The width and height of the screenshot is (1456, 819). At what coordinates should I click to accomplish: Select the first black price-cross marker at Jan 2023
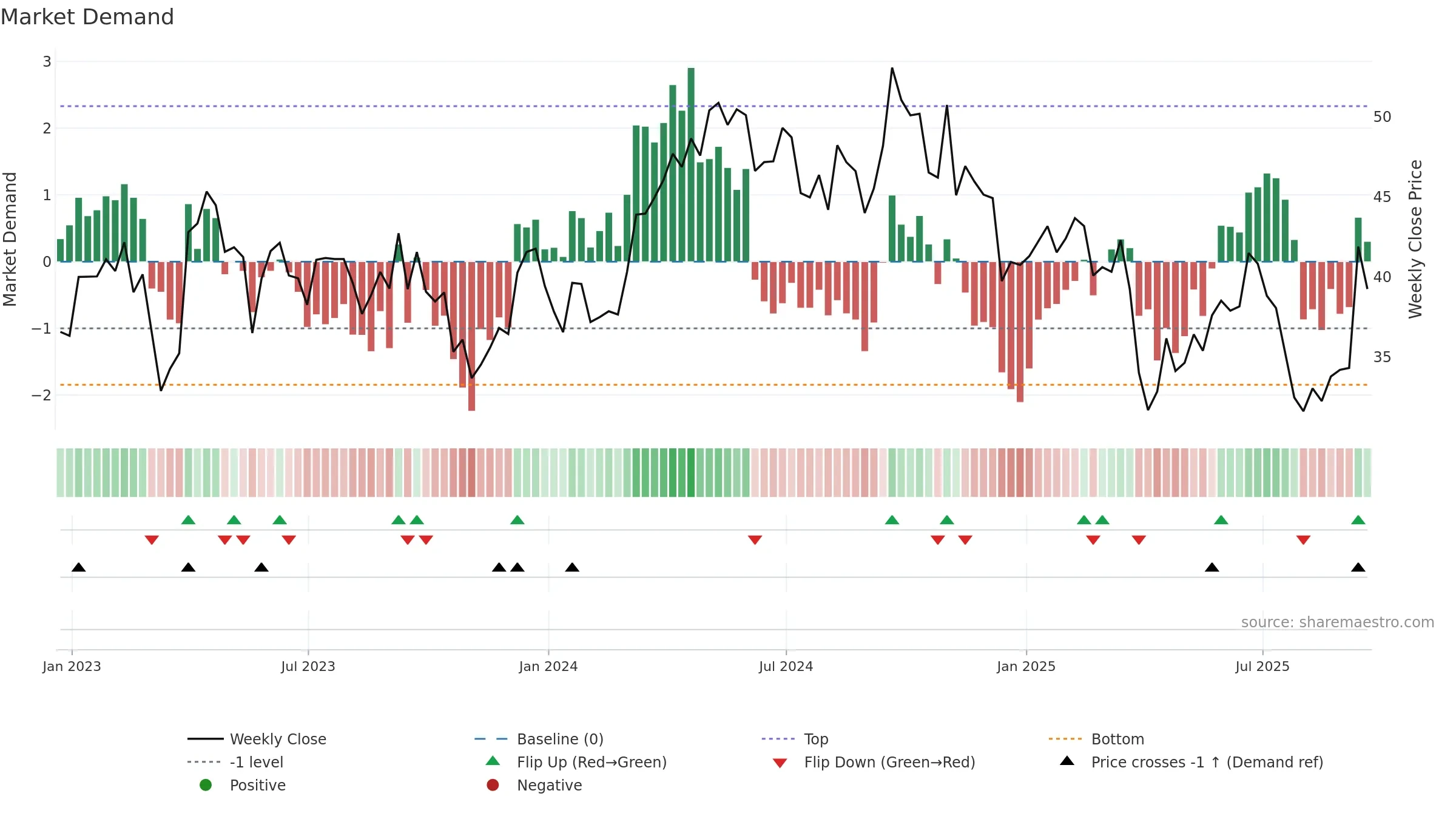click(79, 567)
